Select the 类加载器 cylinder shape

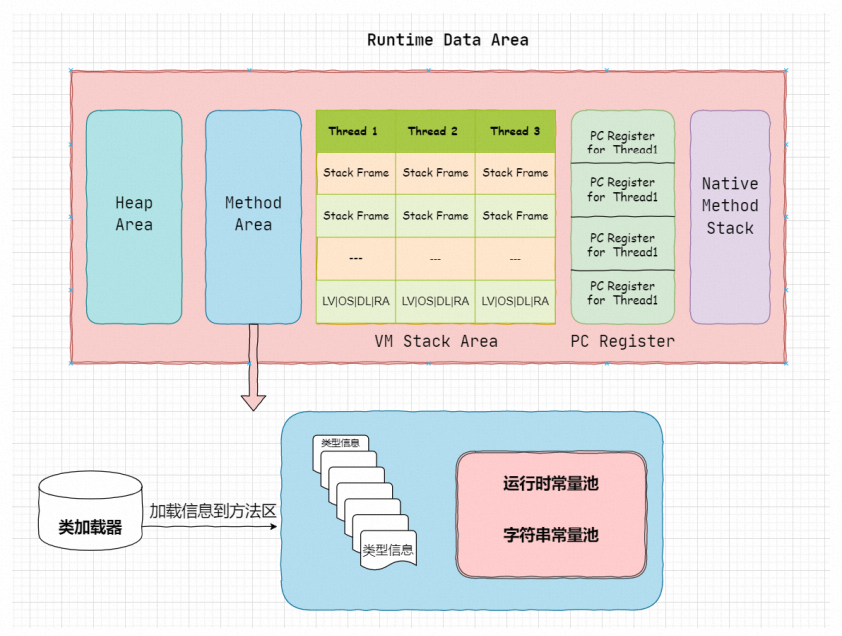pyautogui.click(x=90, y=511)
